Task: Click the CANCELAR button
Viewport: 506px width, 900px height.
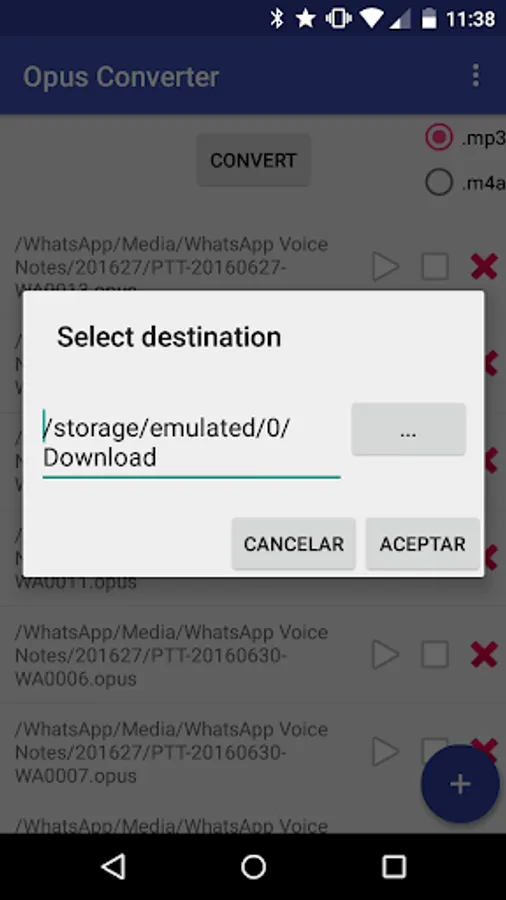Action: [294, 544]
